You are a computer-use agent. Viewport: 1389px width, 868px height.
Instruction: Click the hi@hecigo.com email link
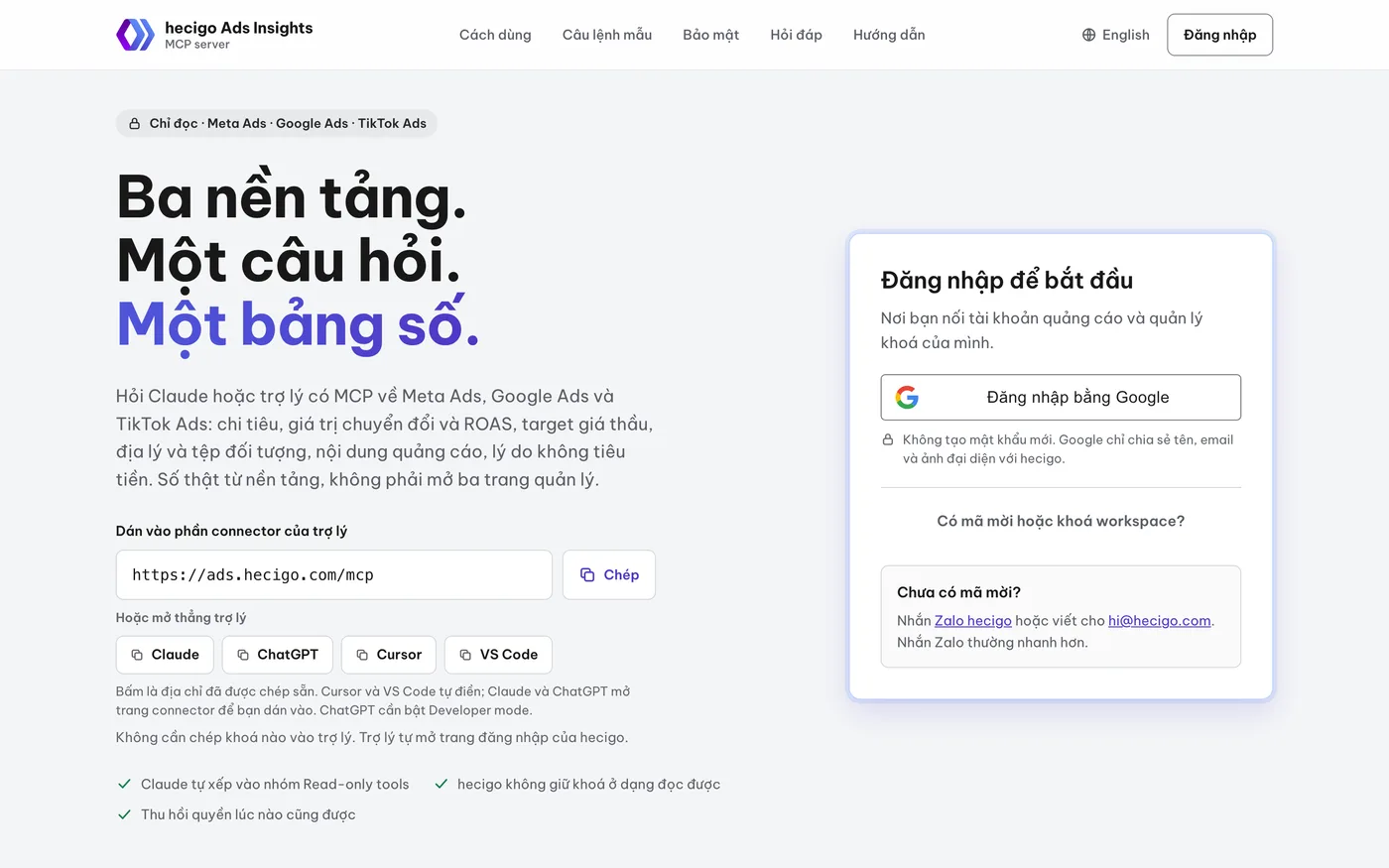[1160, 621]
